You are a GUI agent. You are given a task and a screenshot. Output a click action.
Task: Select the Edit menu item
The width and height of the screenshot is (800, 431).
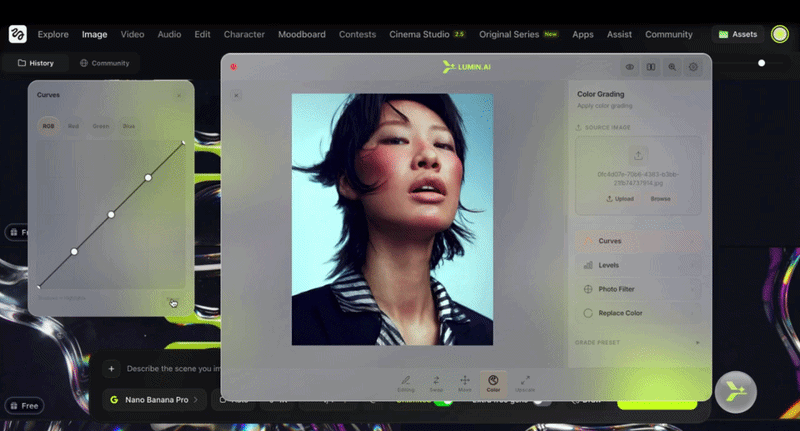click(x=202, y=34)
